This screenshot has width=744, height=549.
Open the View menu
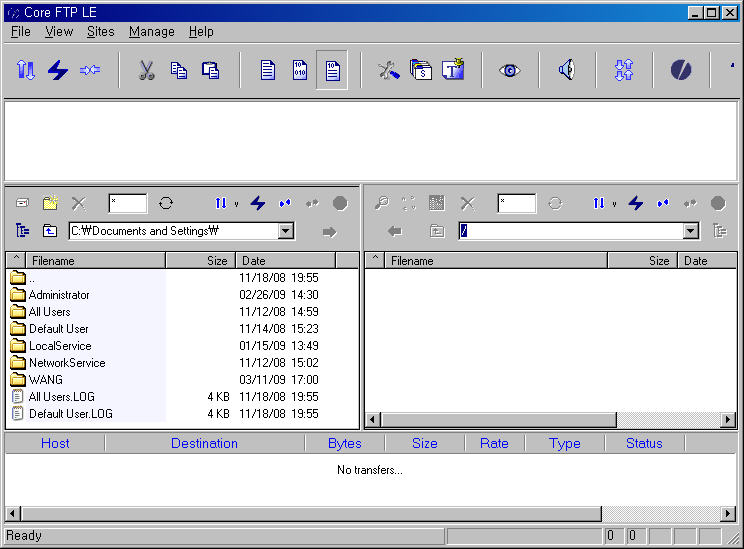(59, 32)
